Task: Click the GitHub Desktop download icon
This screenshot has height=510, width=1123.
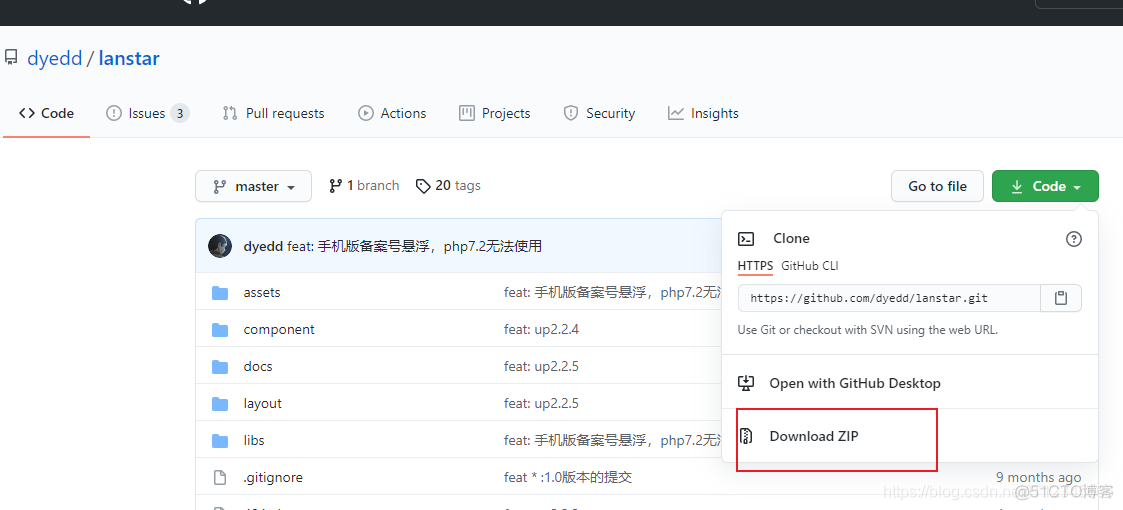Action: [x=746, y=383]
